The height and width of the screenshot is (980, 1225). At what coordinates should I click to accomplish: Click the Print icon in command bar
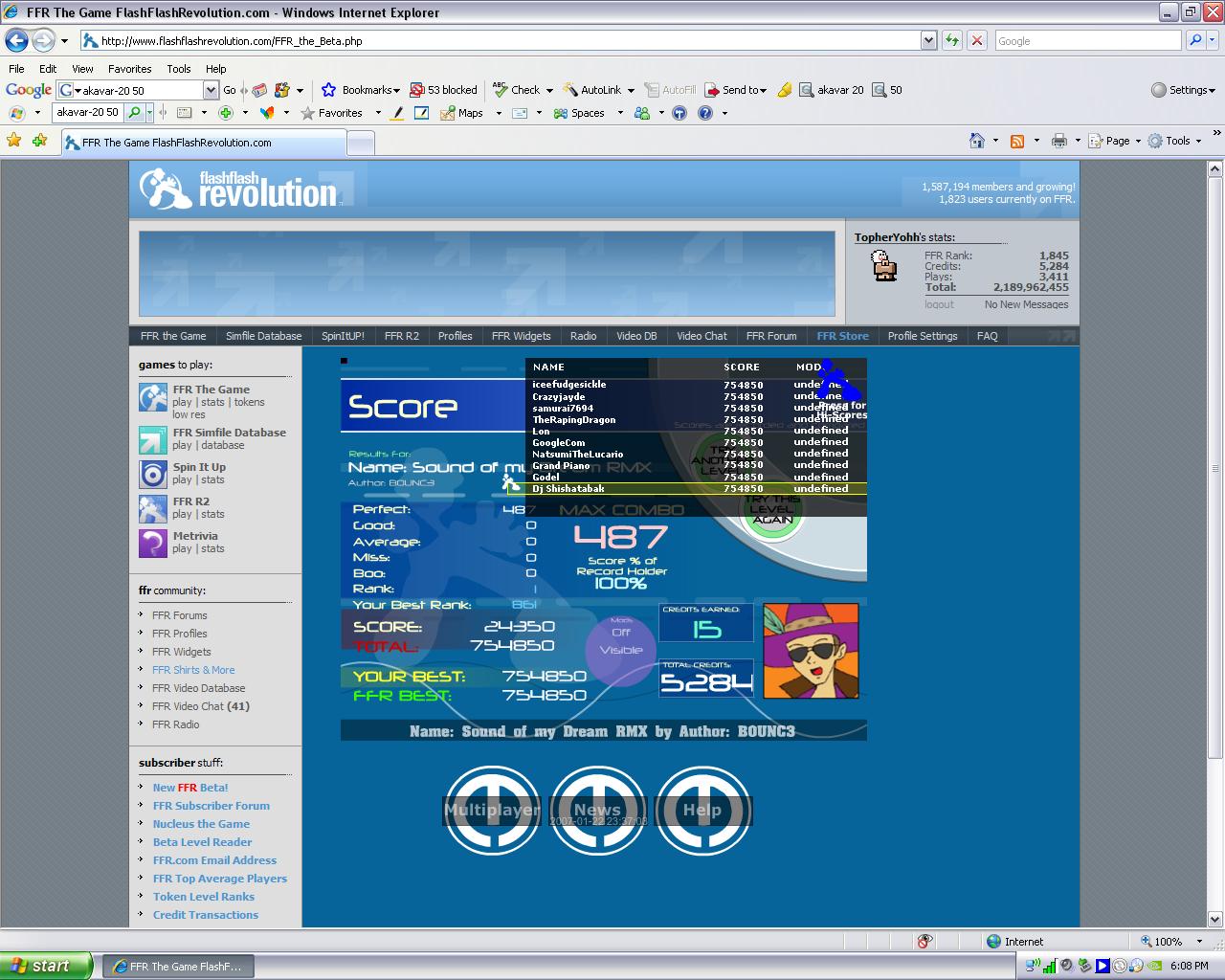[1058, 141]
